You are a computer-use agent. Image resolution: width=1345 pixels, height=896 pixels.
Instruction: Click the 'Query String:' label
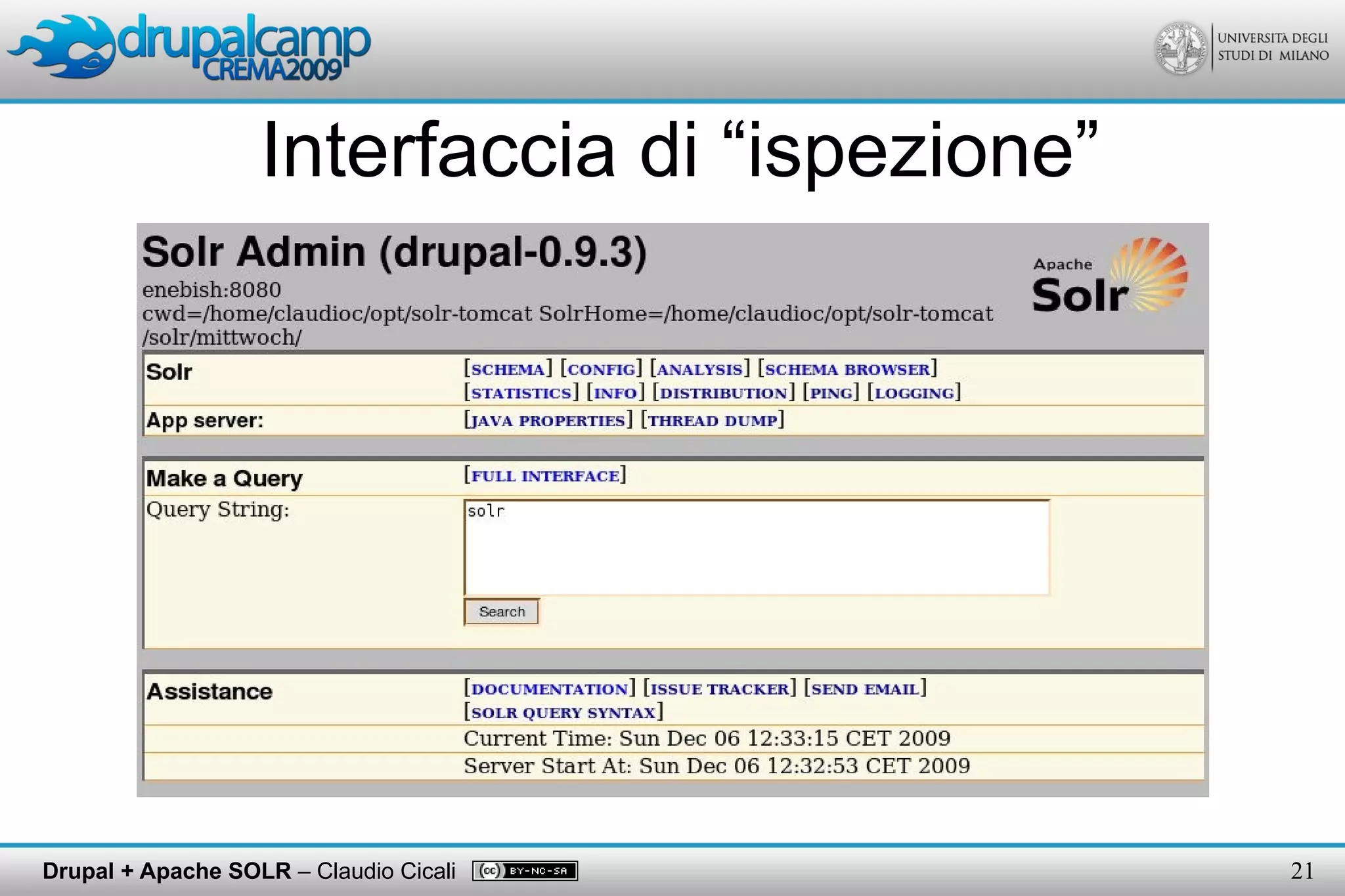(217, 509)
